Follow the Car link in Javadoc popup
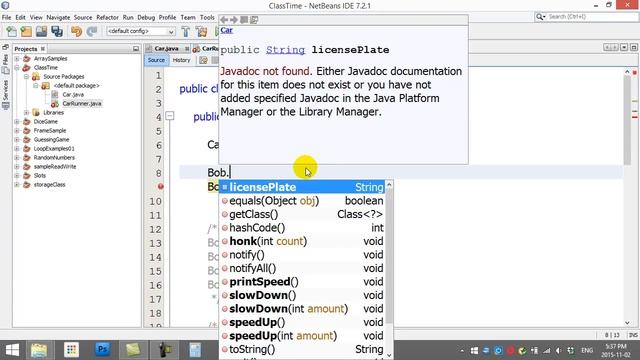Image resolution: width=640 pixels, height=360 pixels. (x=227, y=30)
